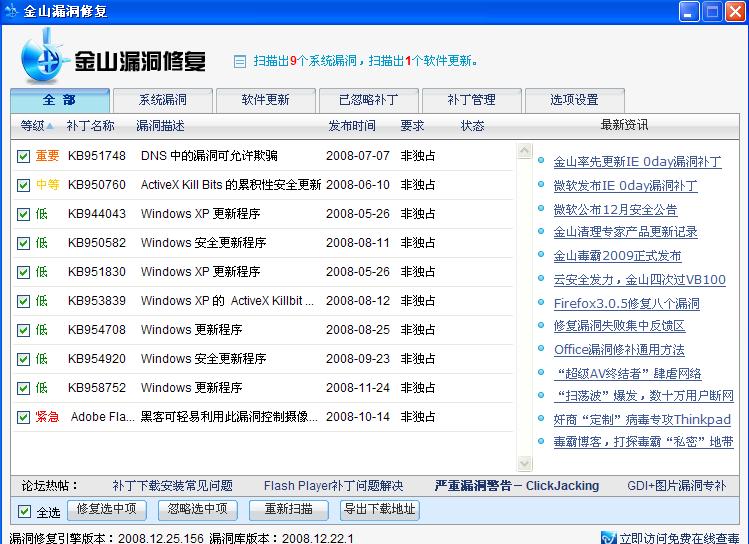The width and height of the screenshot is (749, 544).
Task: Uncheck the KB951748 patch checkbox
Action: pyautogui.click(x=23, y=156)
